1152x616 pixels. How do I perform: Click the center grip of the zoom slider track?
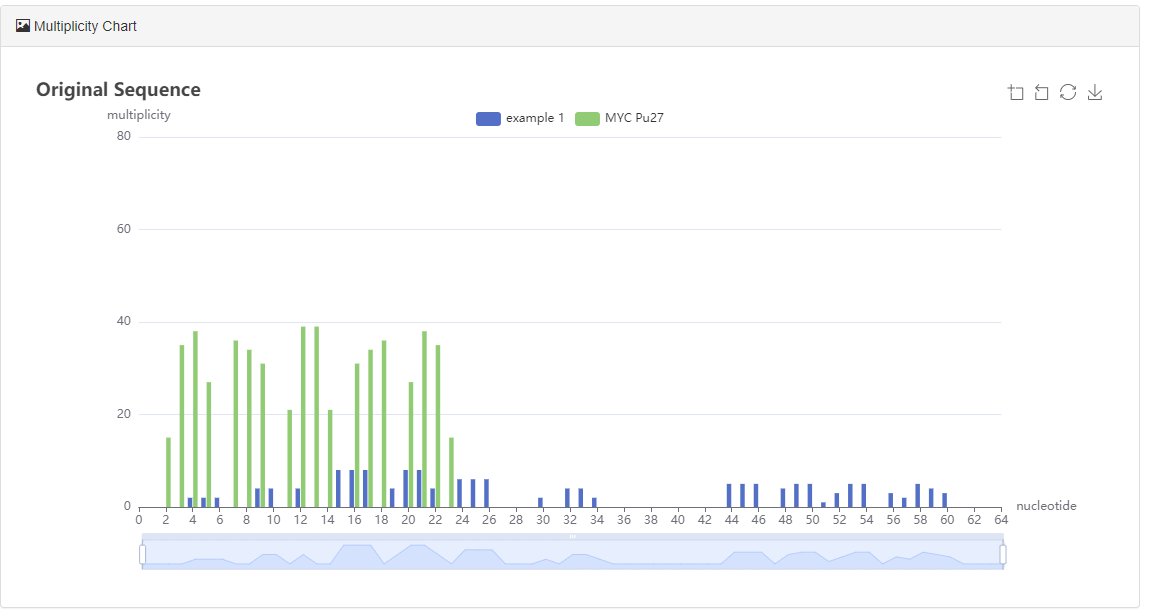[x=573, y=537]
